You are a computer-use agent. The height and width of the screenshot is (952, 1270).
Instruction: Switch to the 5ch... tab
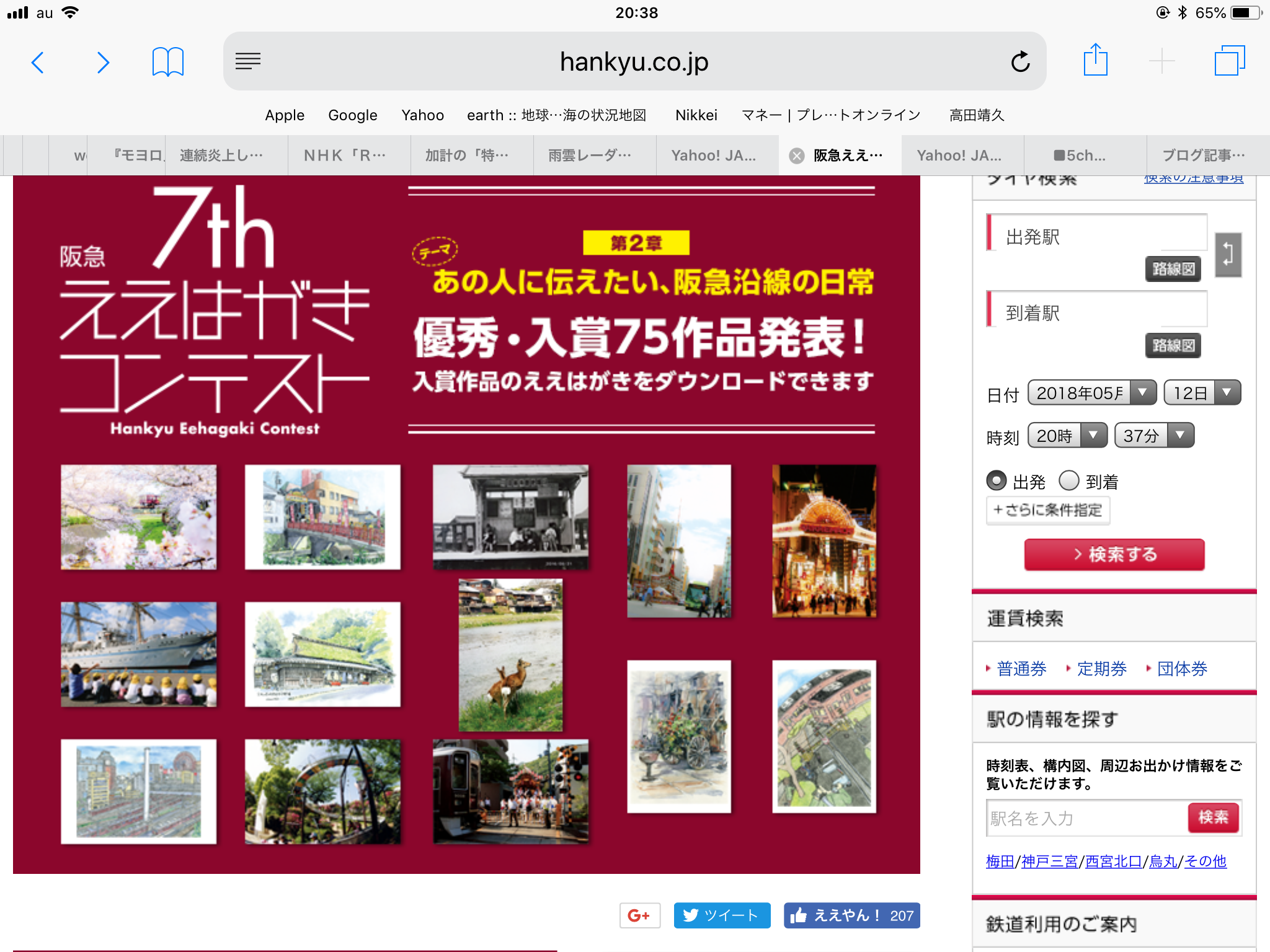click(x=1085, y=156)
